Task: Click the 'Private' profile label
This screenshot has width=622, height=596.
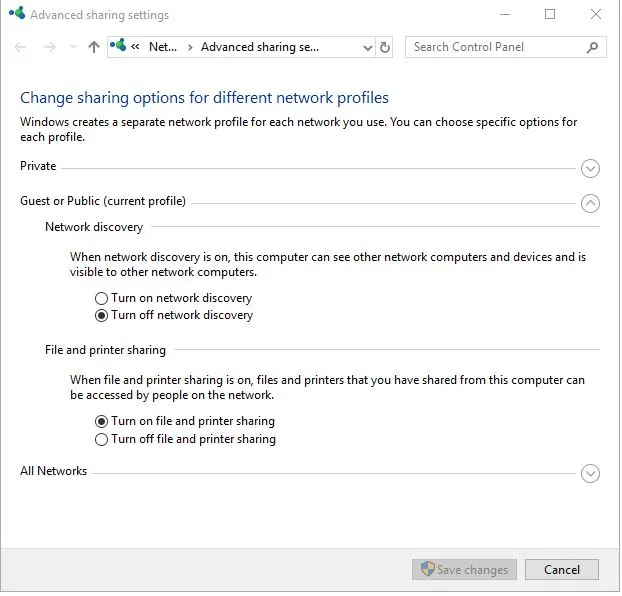Action: pyautogui.click(x=38, y=166)
